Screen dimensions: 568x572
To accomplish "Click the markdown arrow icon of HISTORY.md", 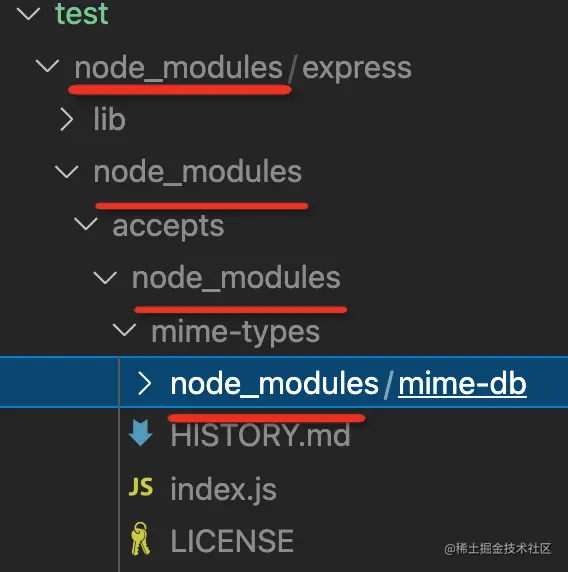I will click(x=140, y=433).
